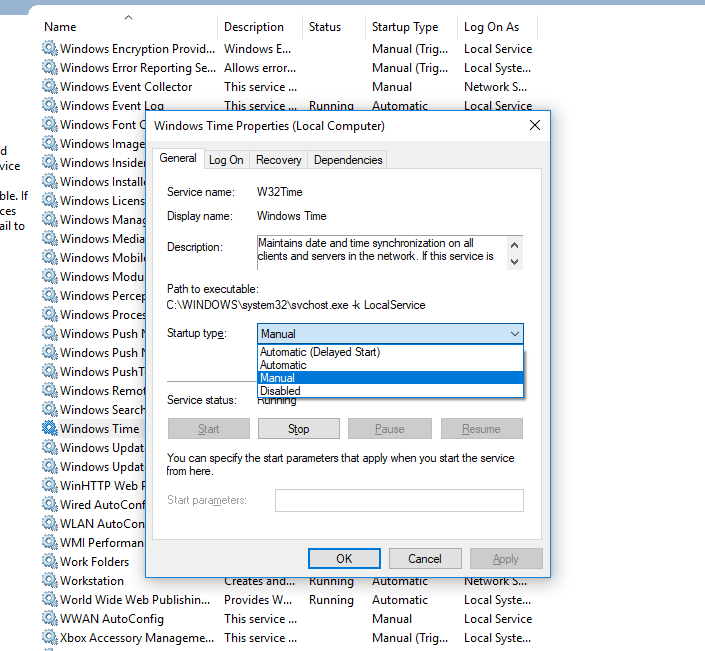
Task: Click the gear icon beside Windows Media service
Action: pos(50,238)
